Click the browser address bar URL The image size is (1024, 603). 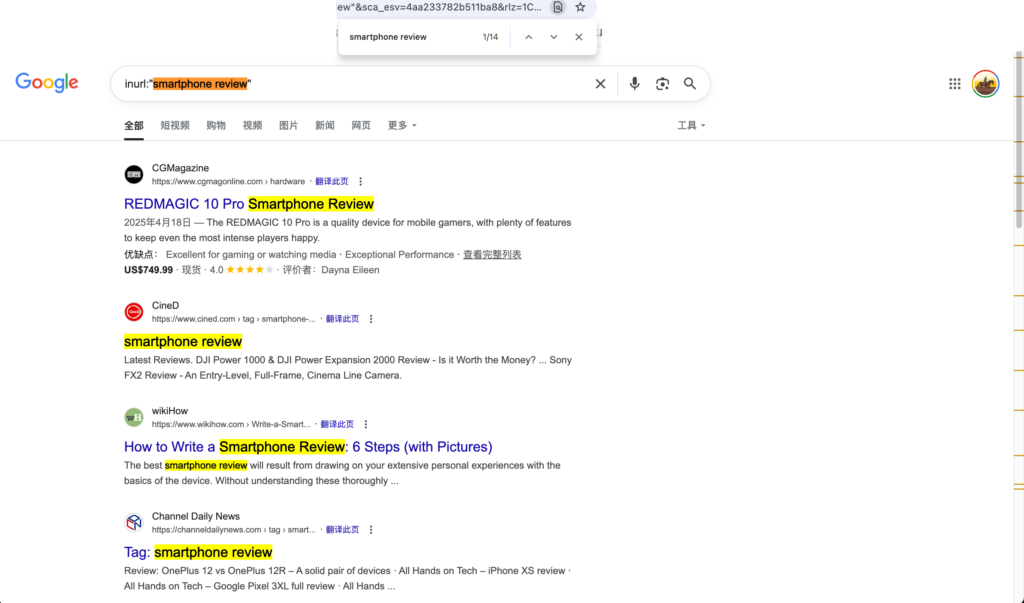pos(440,7)
